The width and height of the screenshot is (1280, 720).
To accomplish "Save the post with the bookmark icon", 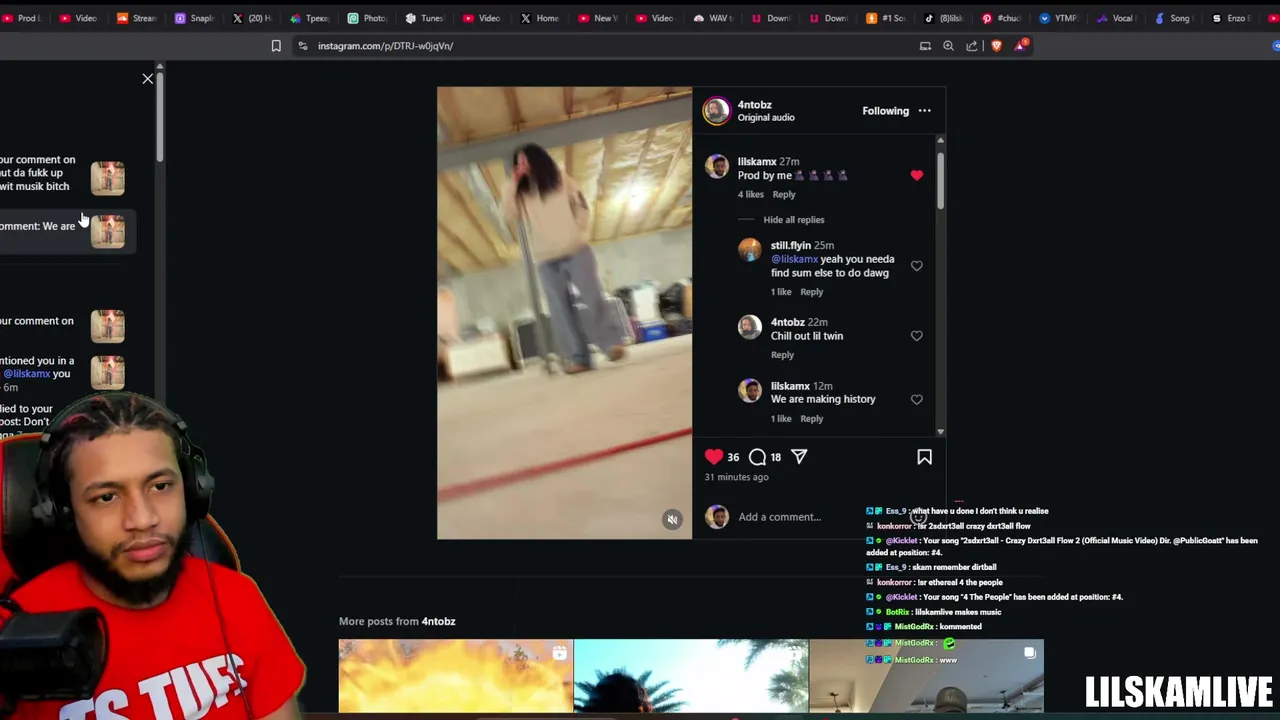I will coord(924,457).
